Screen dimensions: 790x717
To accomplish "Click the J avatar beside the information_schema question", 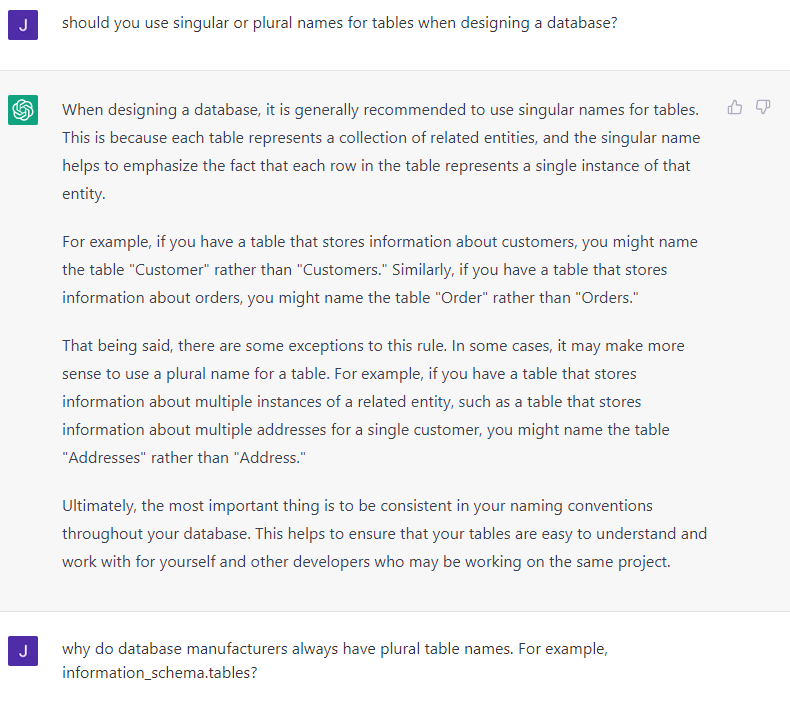I will [x=23, y=651].
